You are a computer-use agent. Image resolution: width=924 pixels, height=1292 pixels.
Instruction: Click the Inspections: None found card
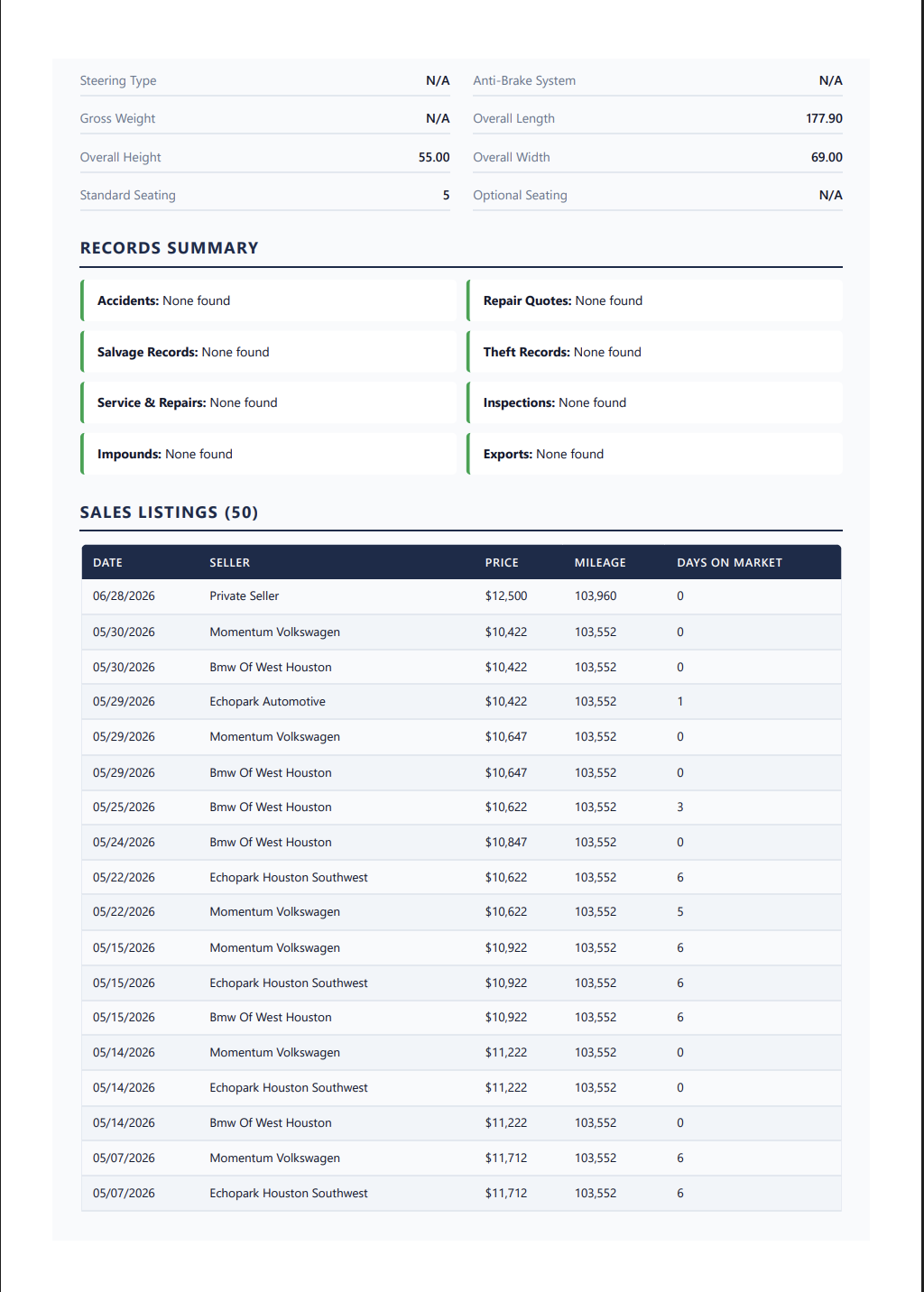[654, 402]
